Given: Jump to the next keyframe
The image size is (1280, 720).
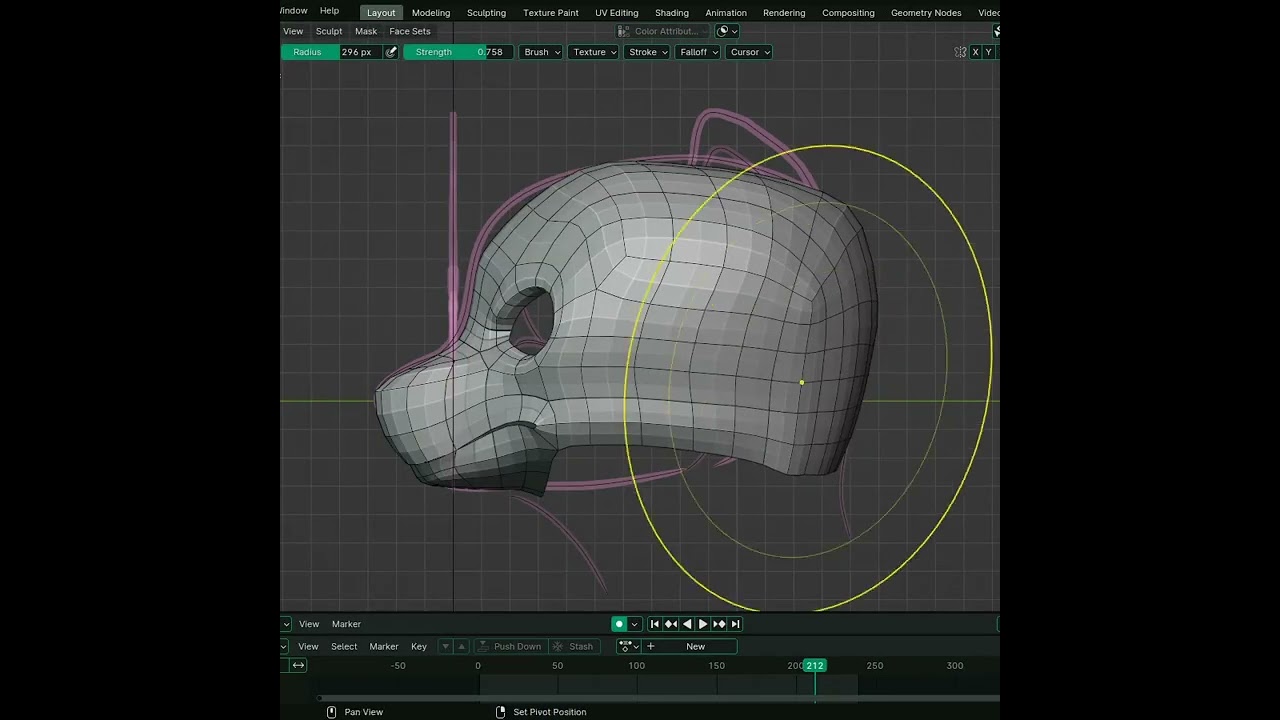Looking at the screenshot, I should click(719, 624).
